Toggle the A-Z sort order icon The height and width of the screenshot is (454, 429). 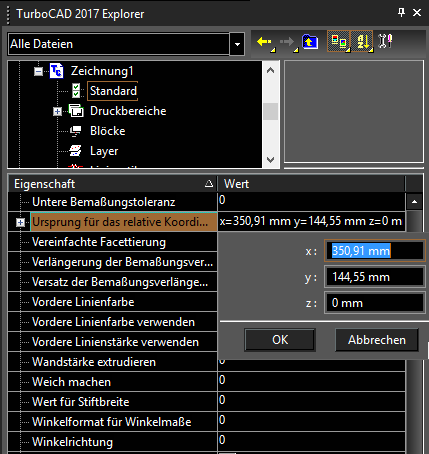[x=363, y=42]
